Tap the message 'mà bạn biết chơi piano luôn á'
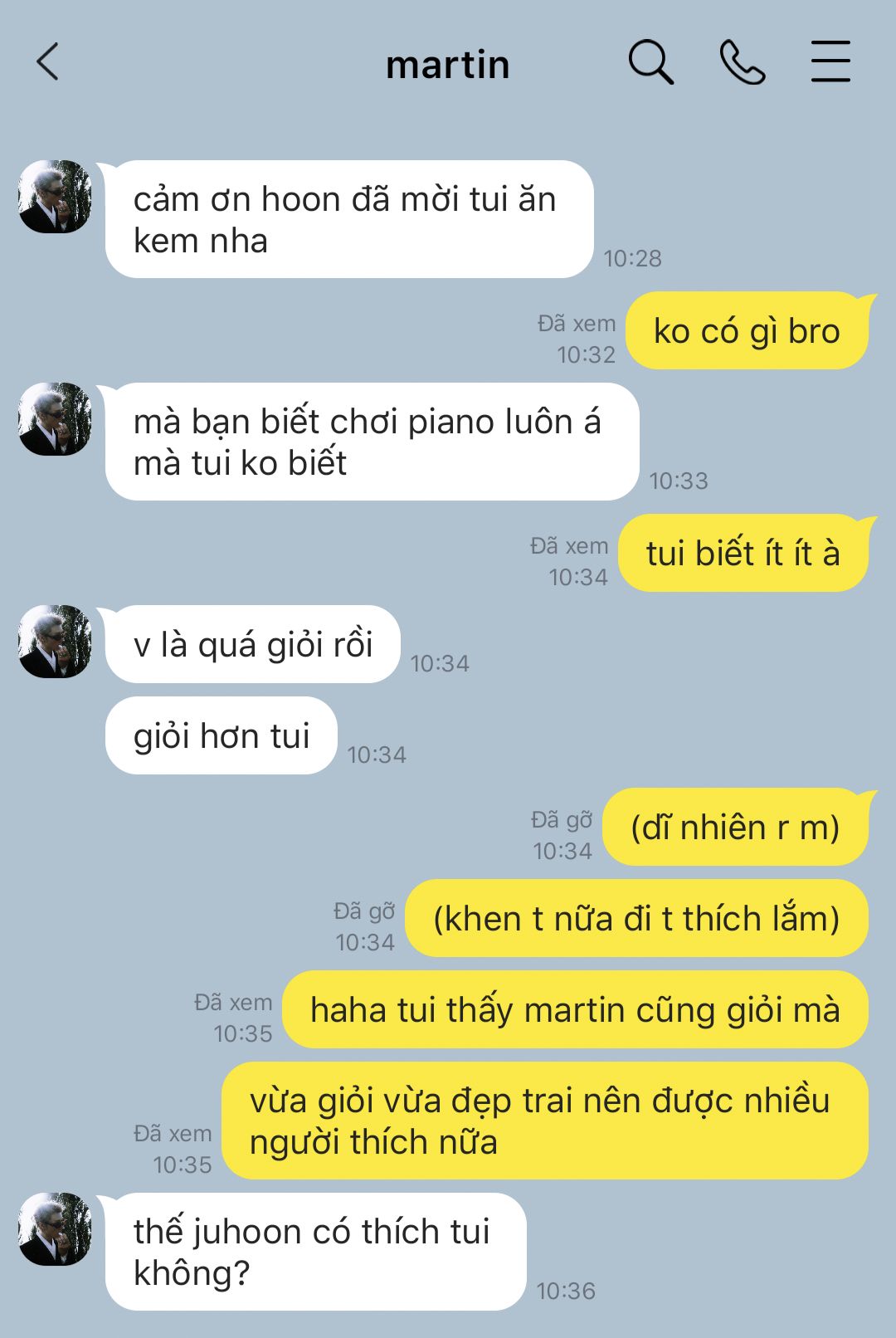Screen dimensions: 896x1338 (373, 442)
